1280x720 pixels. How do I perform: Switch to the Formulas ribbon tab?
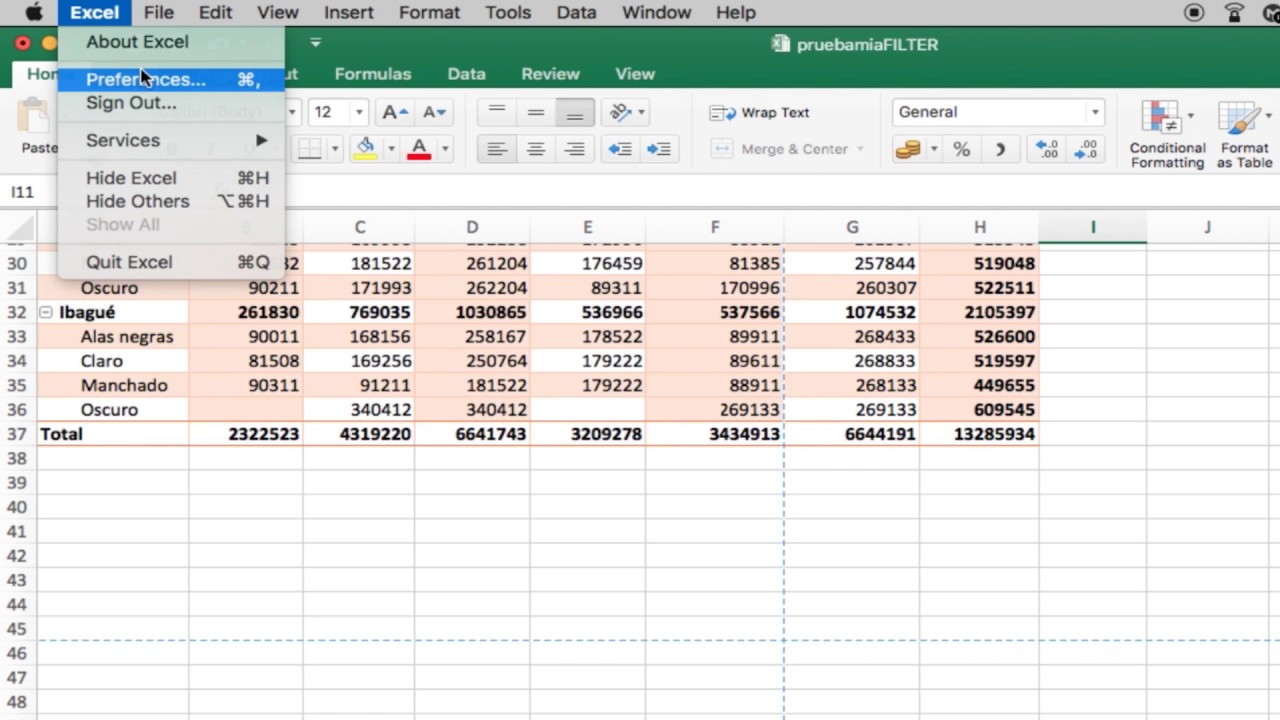373,74
